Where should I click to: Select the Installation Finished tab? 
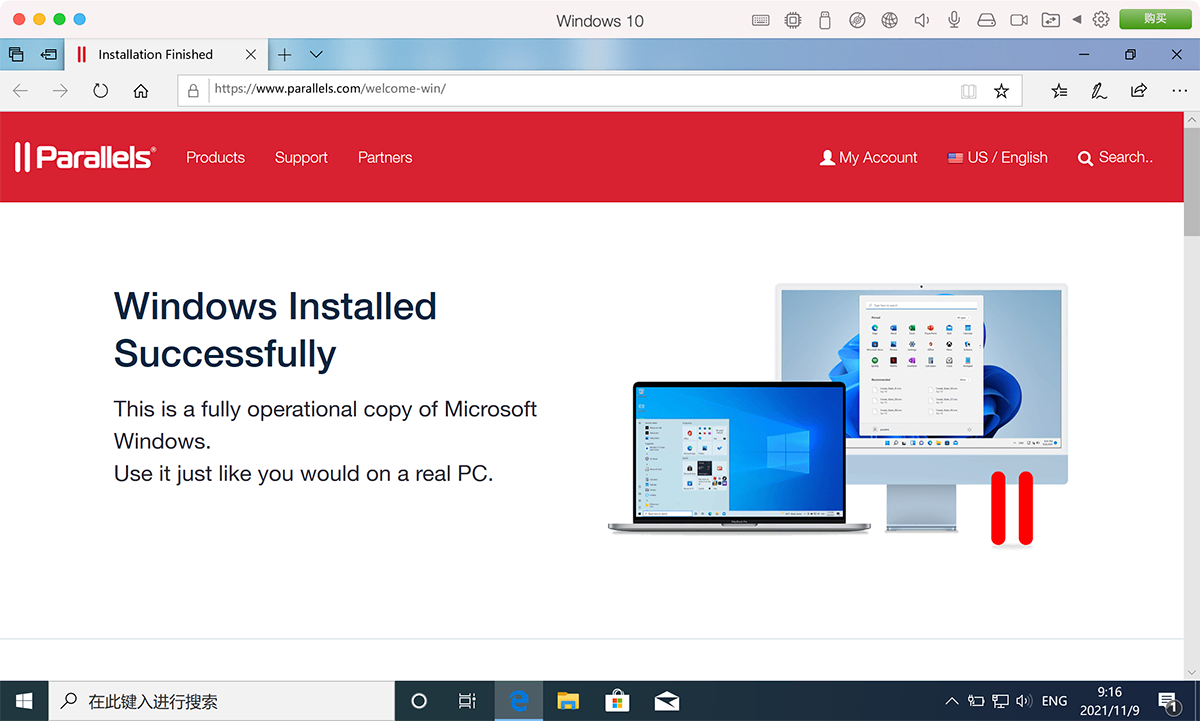(155, 55)
